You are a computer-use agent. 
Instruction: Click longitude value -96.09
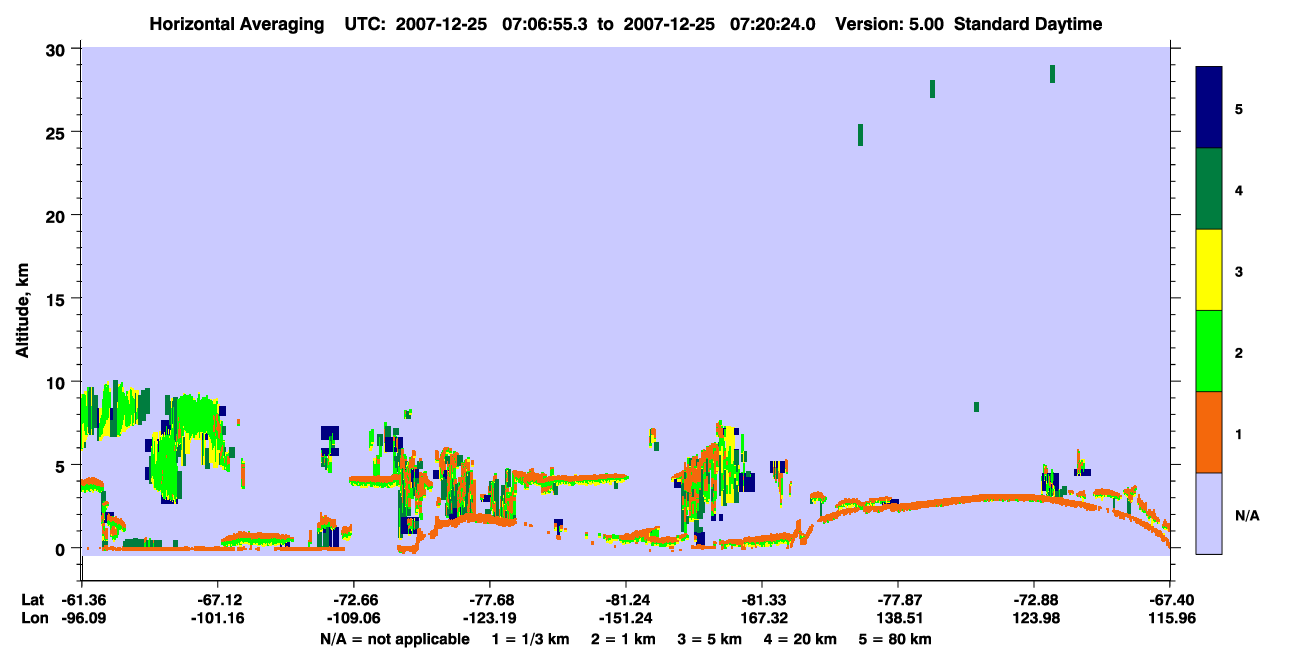(x=82, y=618)
